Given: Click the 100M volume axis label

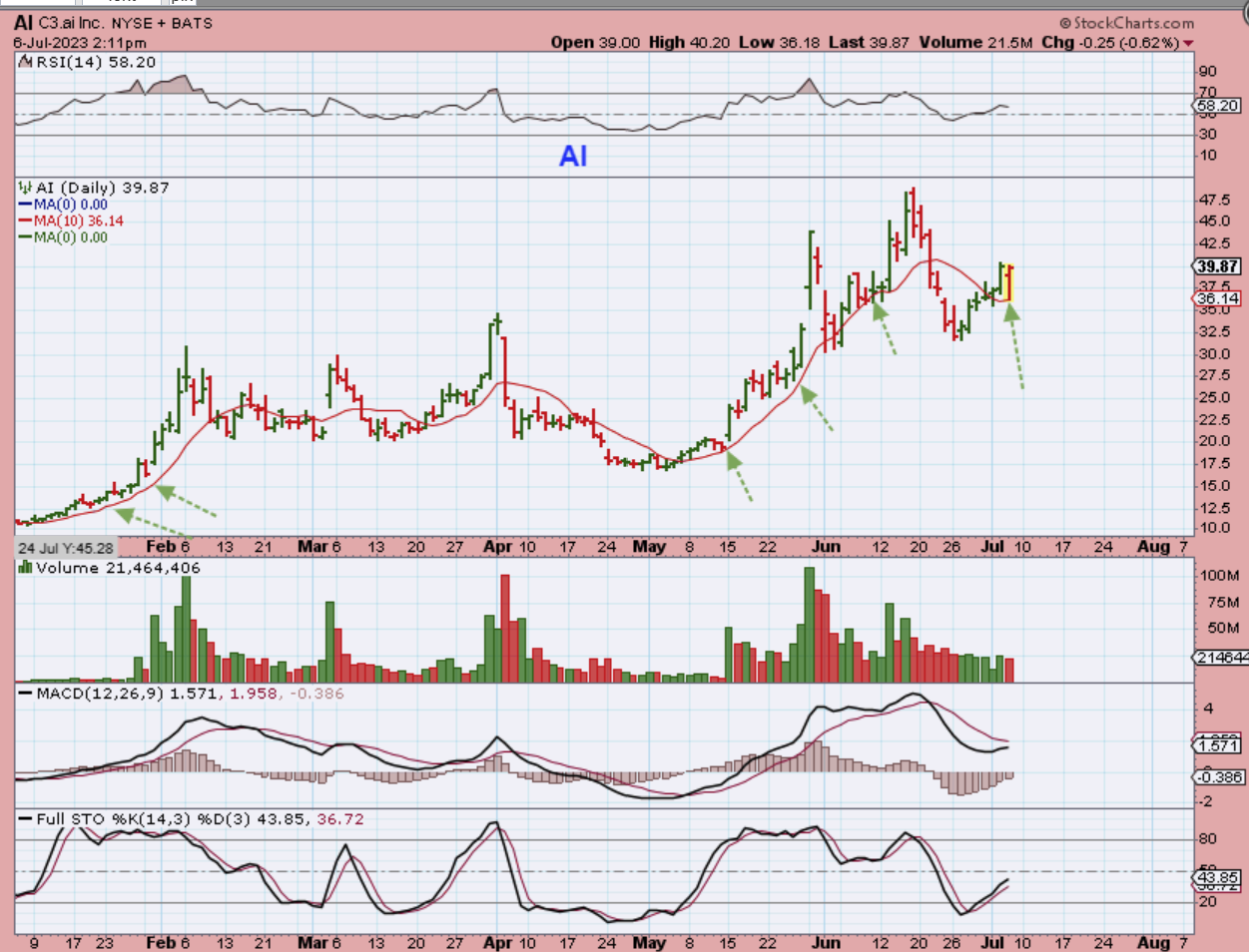Looking at the screenshot, I should (x=1219, y=576).
